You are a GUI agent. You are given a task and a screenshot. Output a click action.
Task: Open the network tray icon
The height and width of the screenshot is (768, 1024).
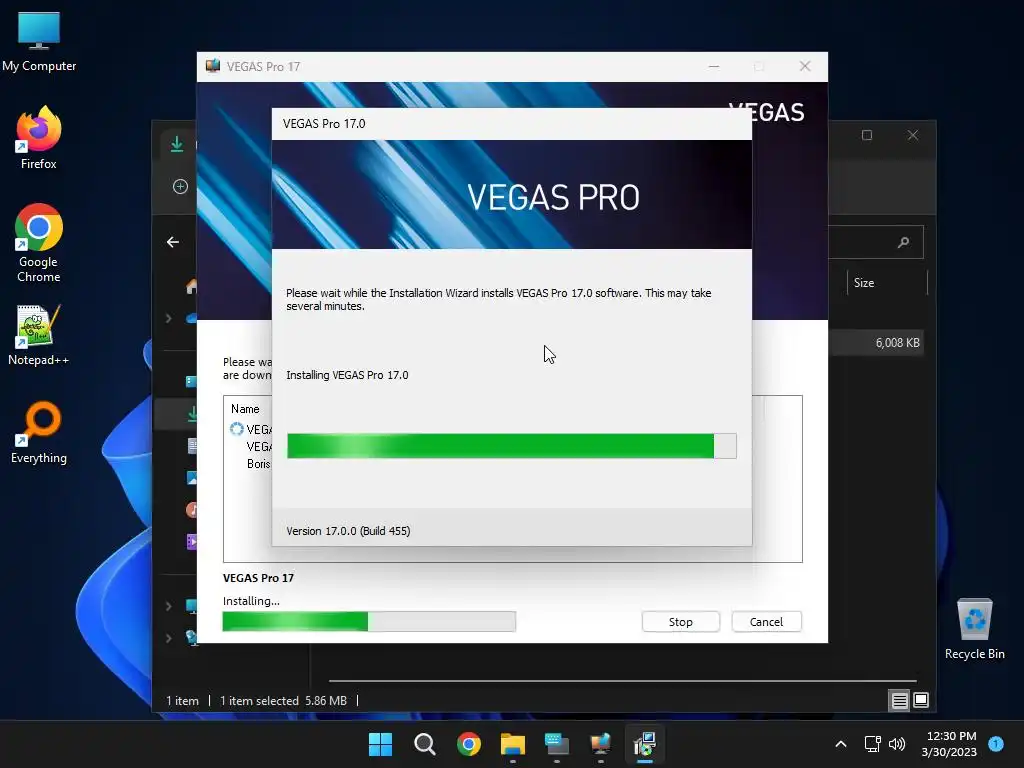click(872, 744)
